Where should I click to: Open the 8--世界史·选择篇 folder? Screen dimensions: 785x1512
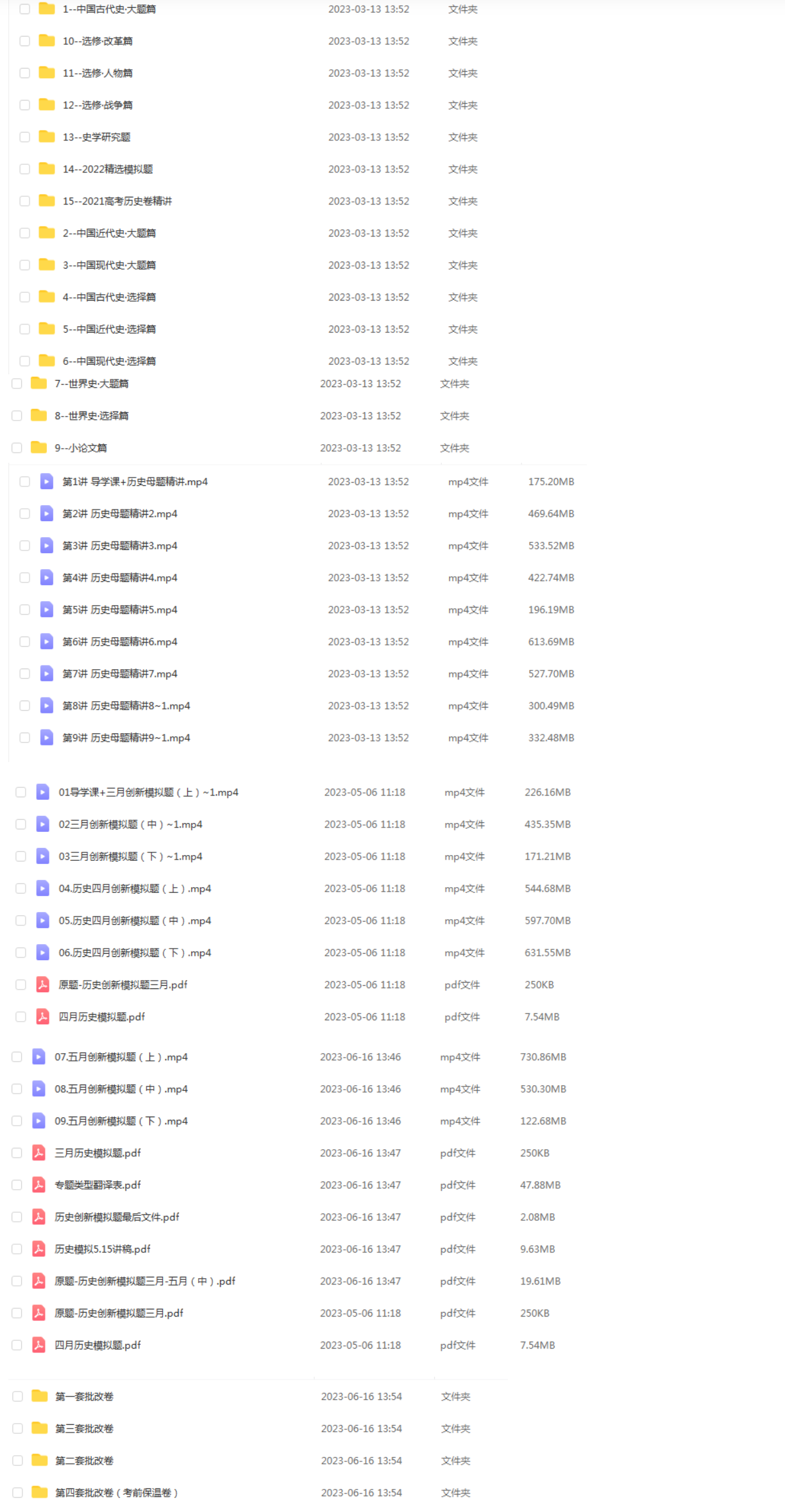[x=92, y=416]
